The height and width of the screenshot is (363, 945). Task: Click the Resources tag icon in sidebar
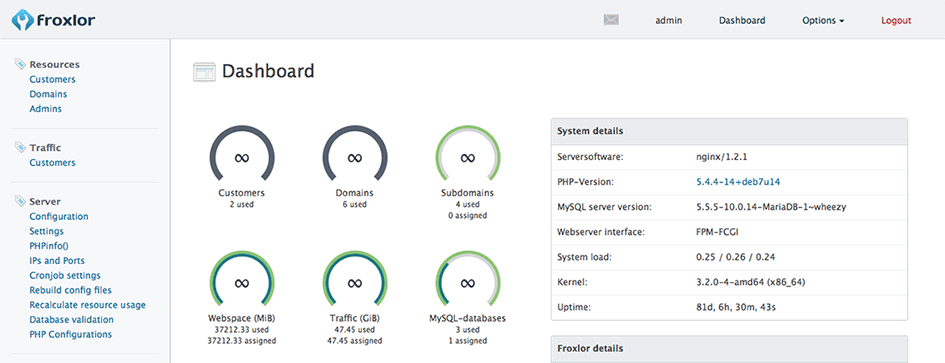pos(20,64)
